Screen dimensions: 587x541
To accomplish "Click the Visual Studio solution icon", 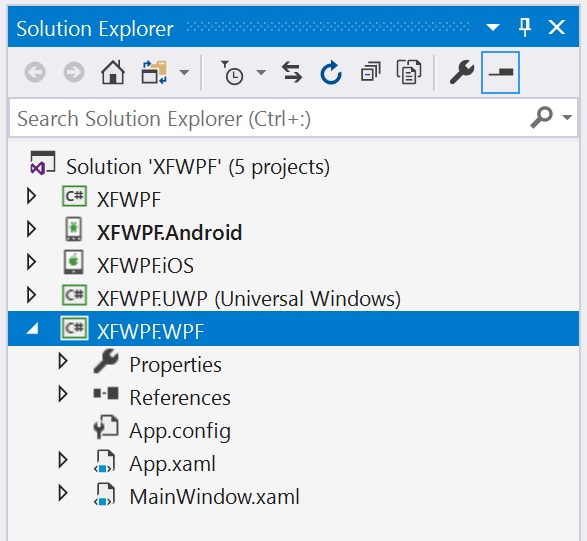I will (43, 163).
